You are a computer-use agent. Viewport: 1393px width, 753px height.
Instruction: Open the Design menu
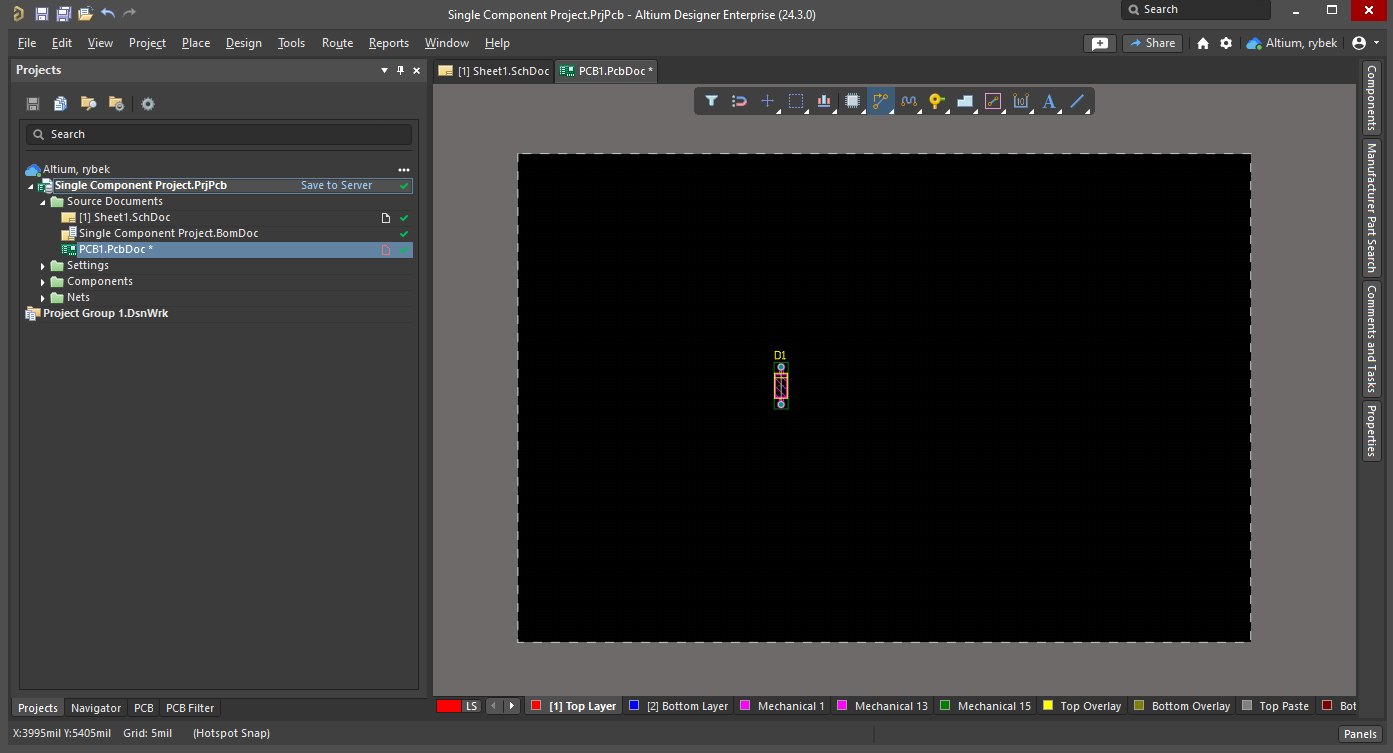[244, 43]
